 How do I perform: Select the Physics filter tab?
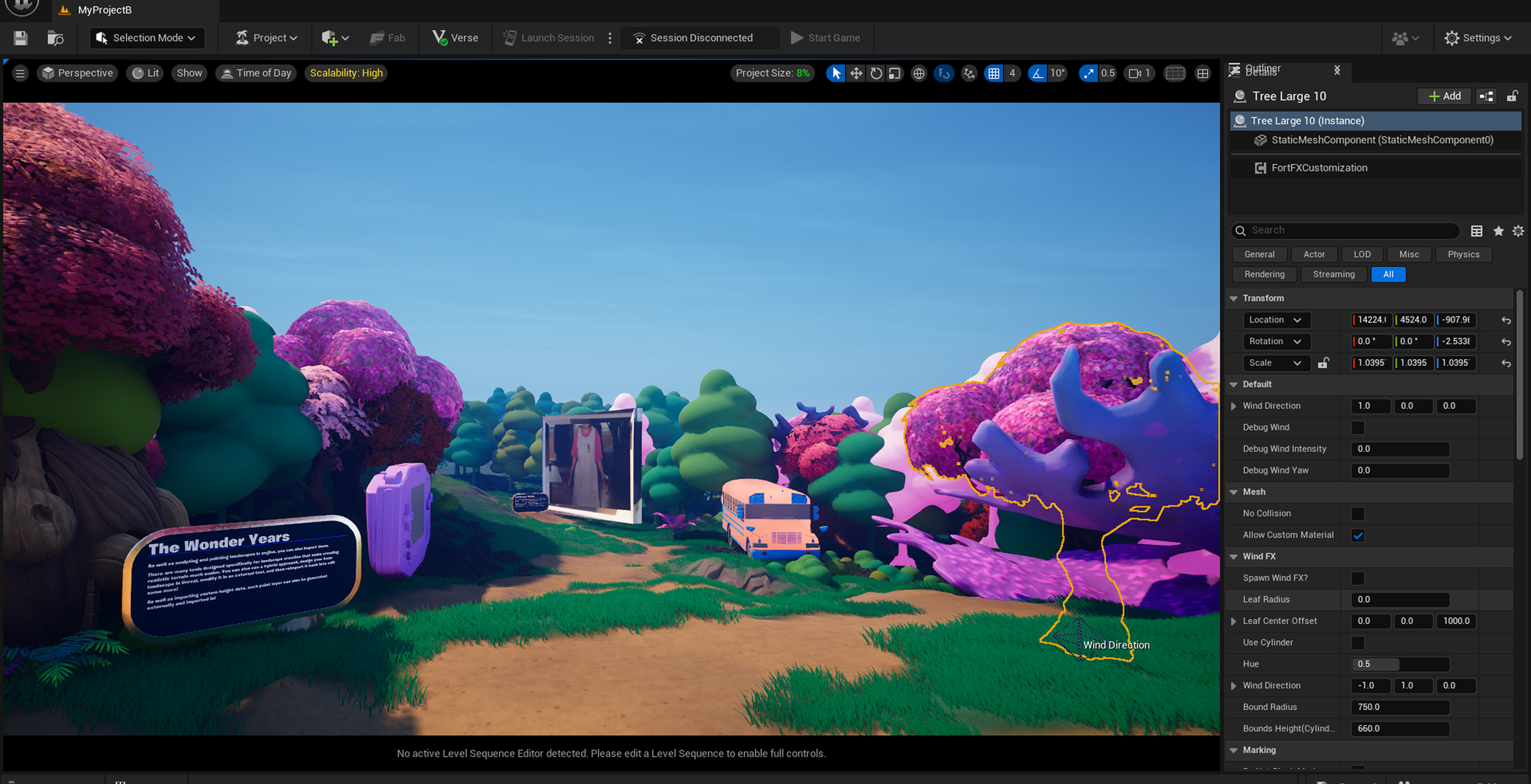[x=1463, y=255]
